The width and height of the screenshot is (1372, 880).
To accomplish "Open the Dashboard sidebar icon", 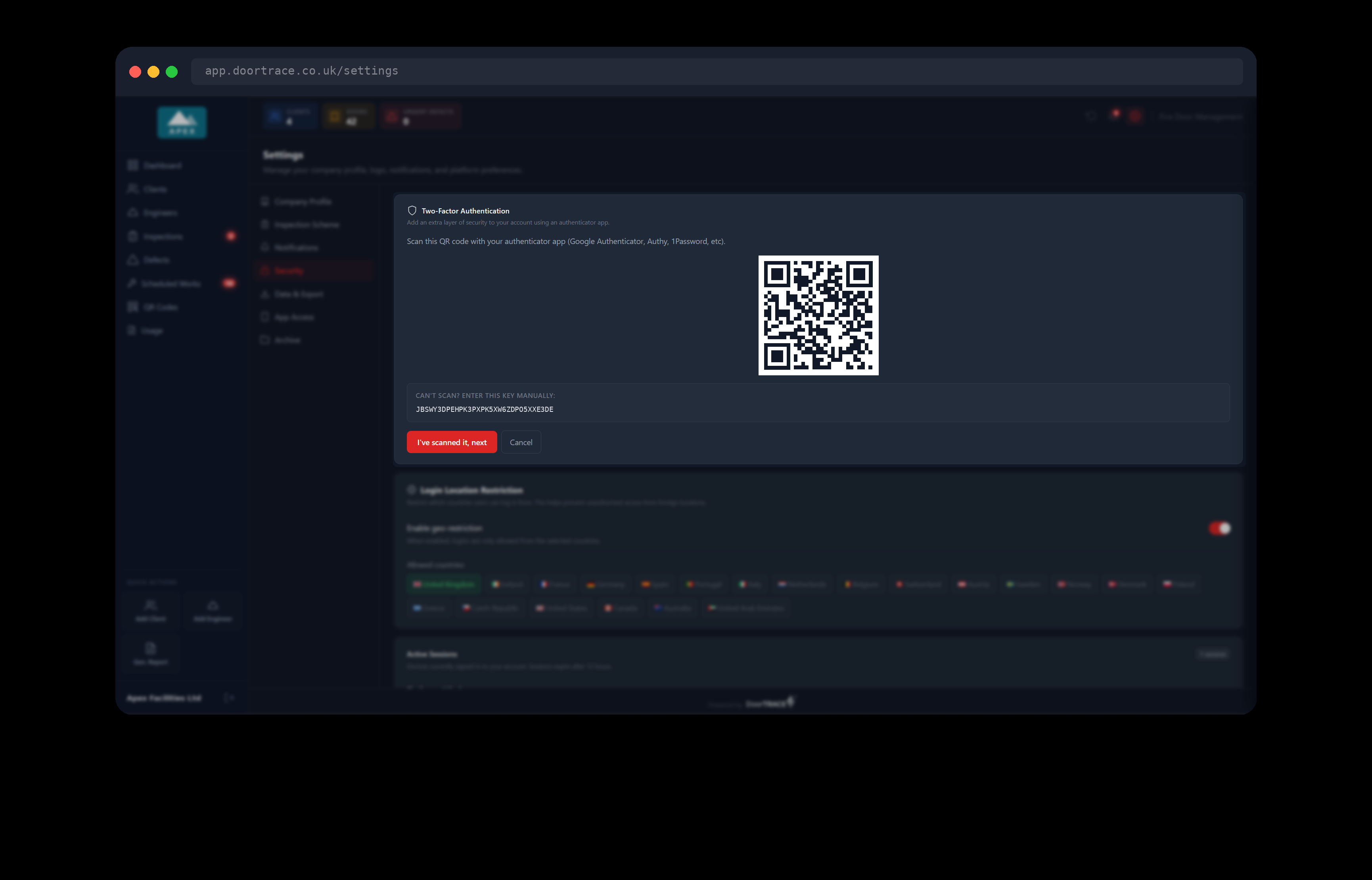I will (x=133, y=165).
